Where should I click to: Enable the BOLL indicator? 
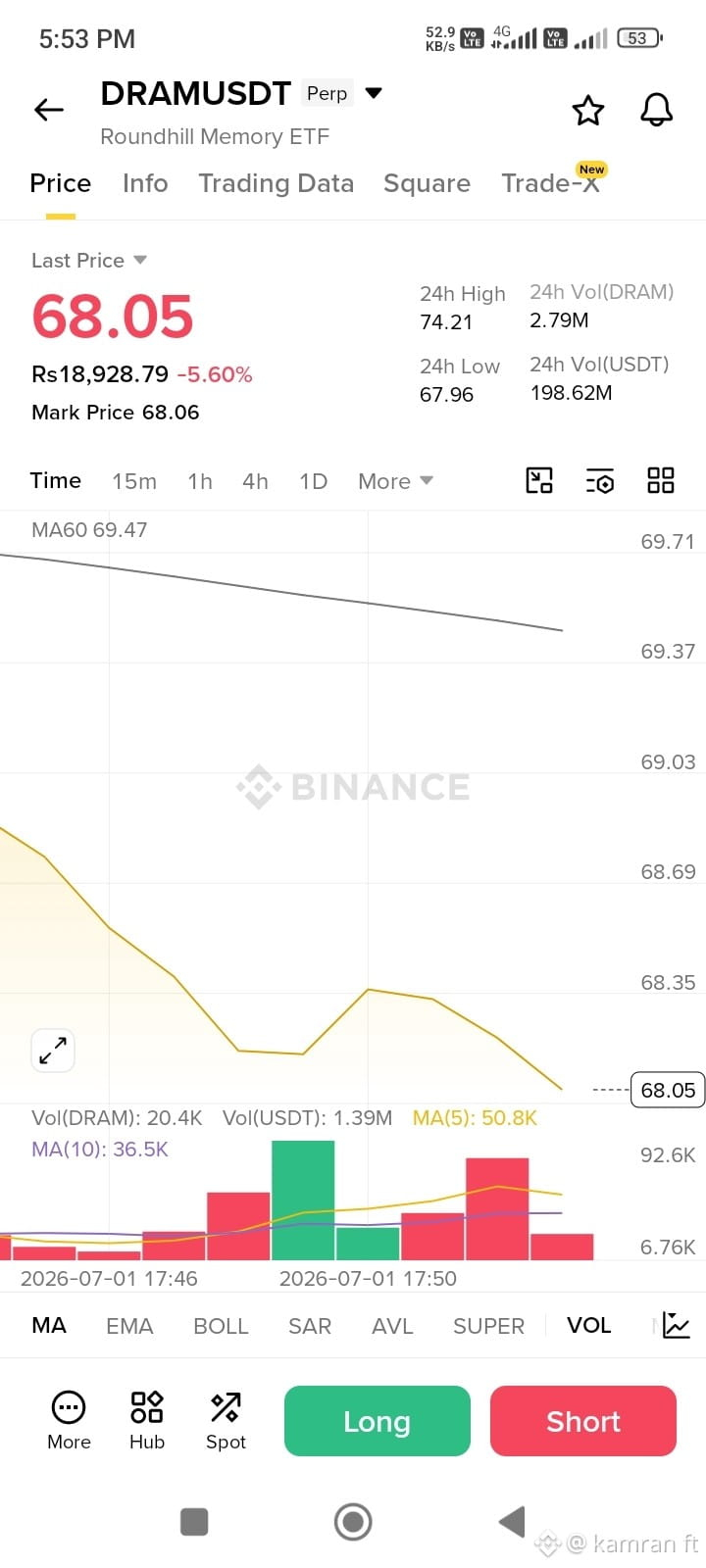(x=221, y=1326)
